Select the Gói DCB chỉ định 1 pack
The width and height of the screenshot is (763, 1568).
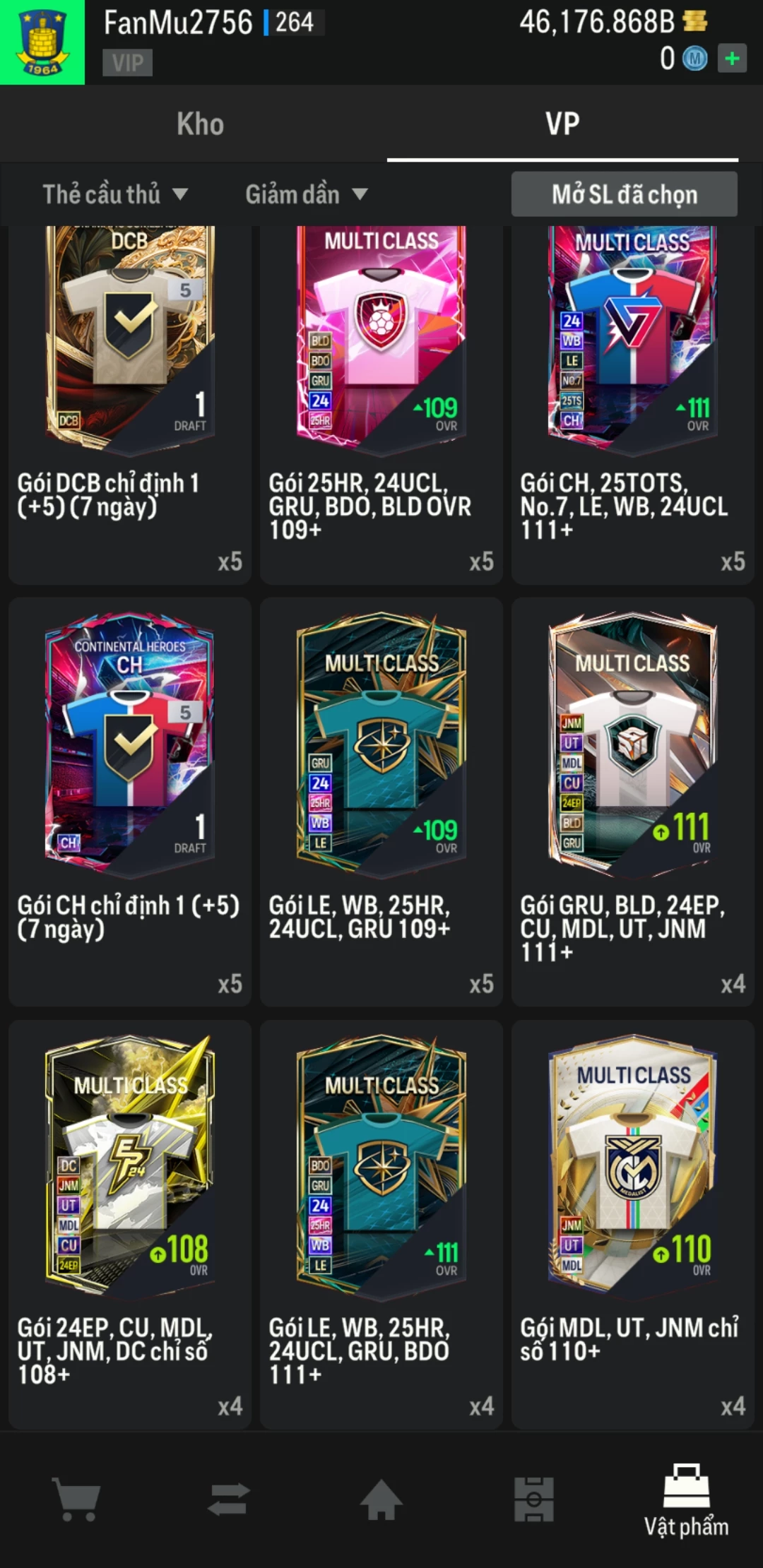130,405
